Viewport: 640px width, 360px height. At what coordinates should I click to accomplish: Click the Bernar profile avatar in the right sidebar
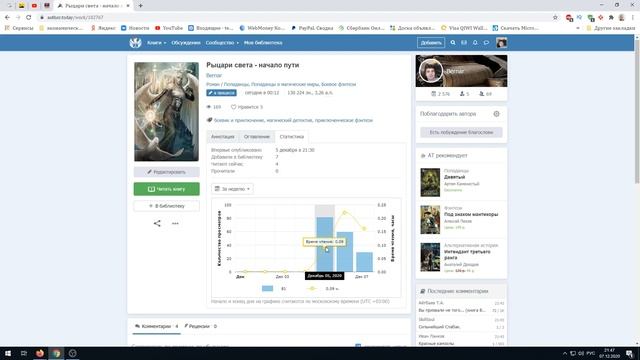click(x=431, y=71)
